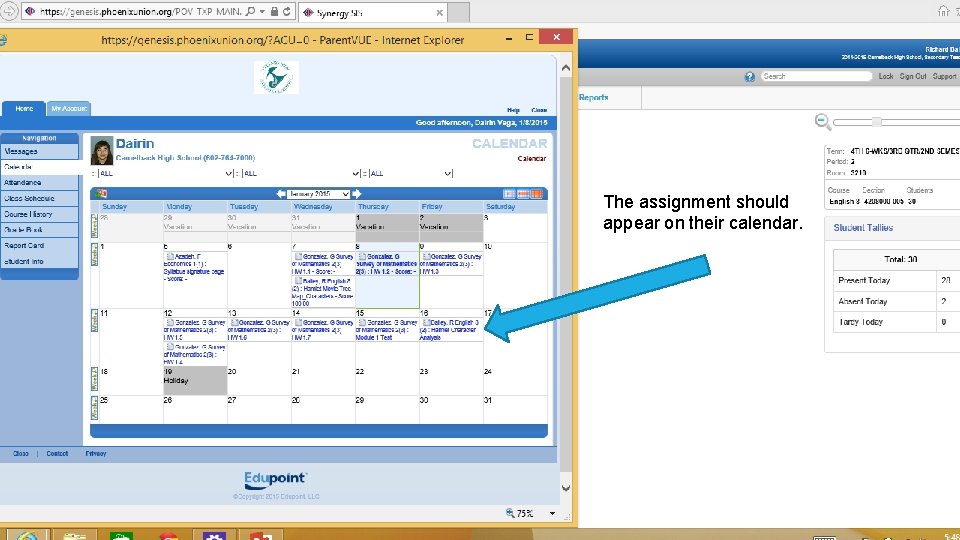Viewport: 960px width, 540px height.
Task: Click the Holiday cell on Monday 19
Action: tap(195, 381)
